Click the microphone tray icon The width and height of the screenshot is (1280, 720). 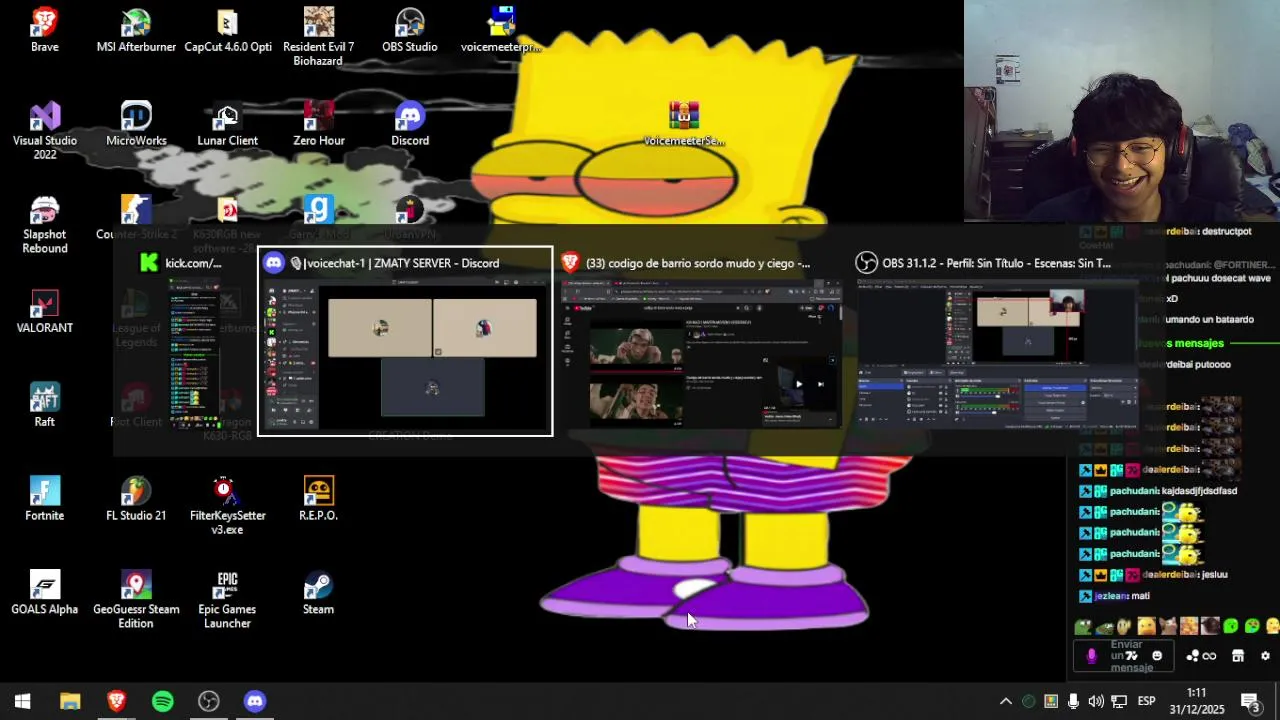1074,701
